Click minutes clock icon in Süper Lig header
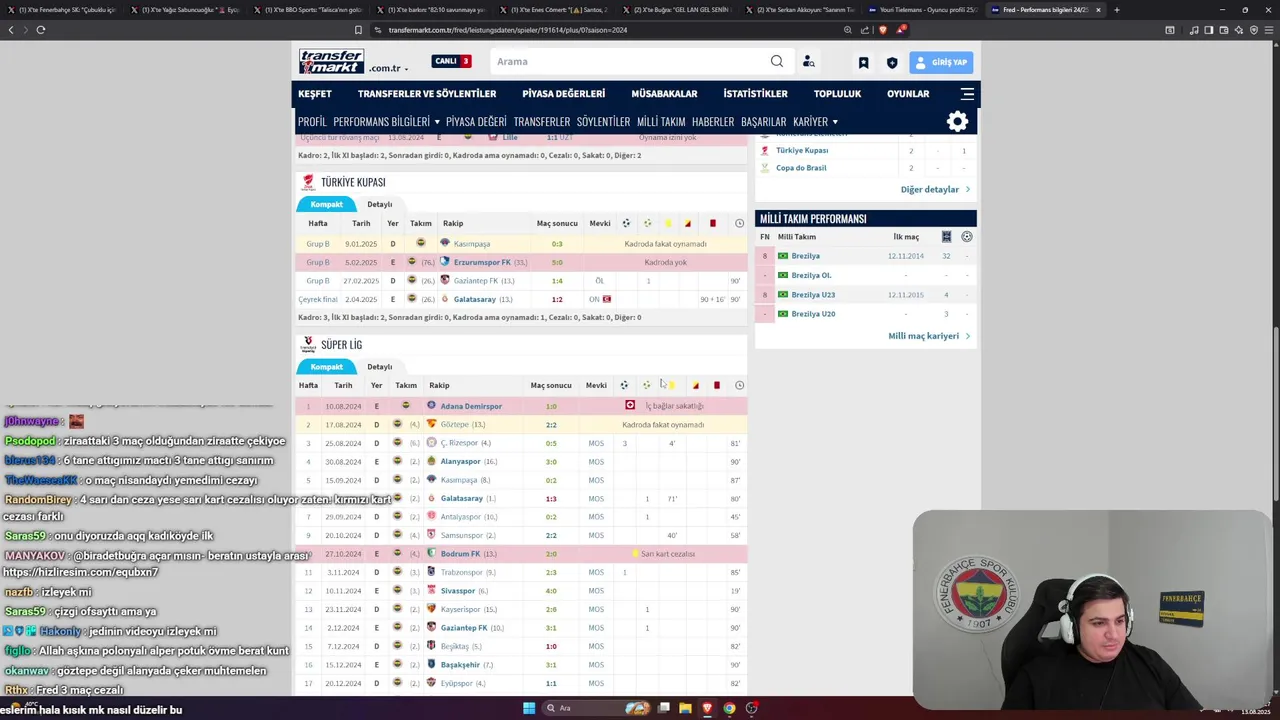 [739, 385]
